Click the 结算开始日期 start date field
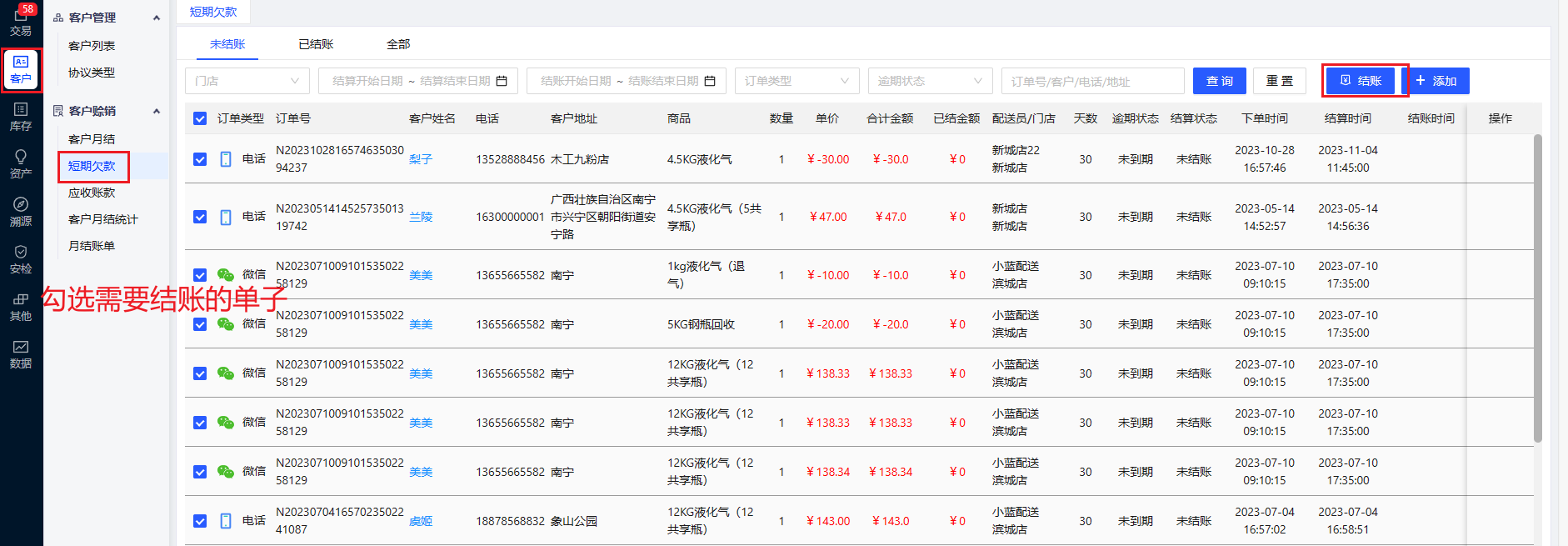 (x=367, y=81)
